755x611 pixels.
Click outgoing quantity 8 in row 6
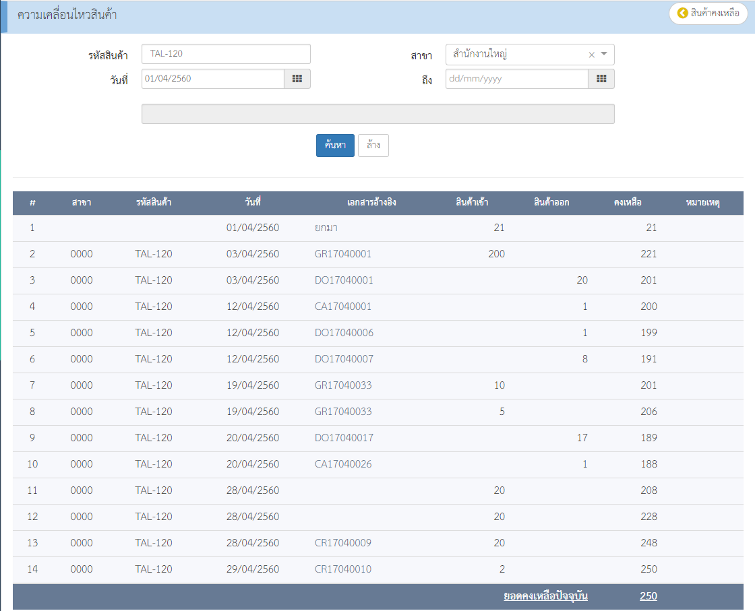pyautogui.click(x=585, y=359)
